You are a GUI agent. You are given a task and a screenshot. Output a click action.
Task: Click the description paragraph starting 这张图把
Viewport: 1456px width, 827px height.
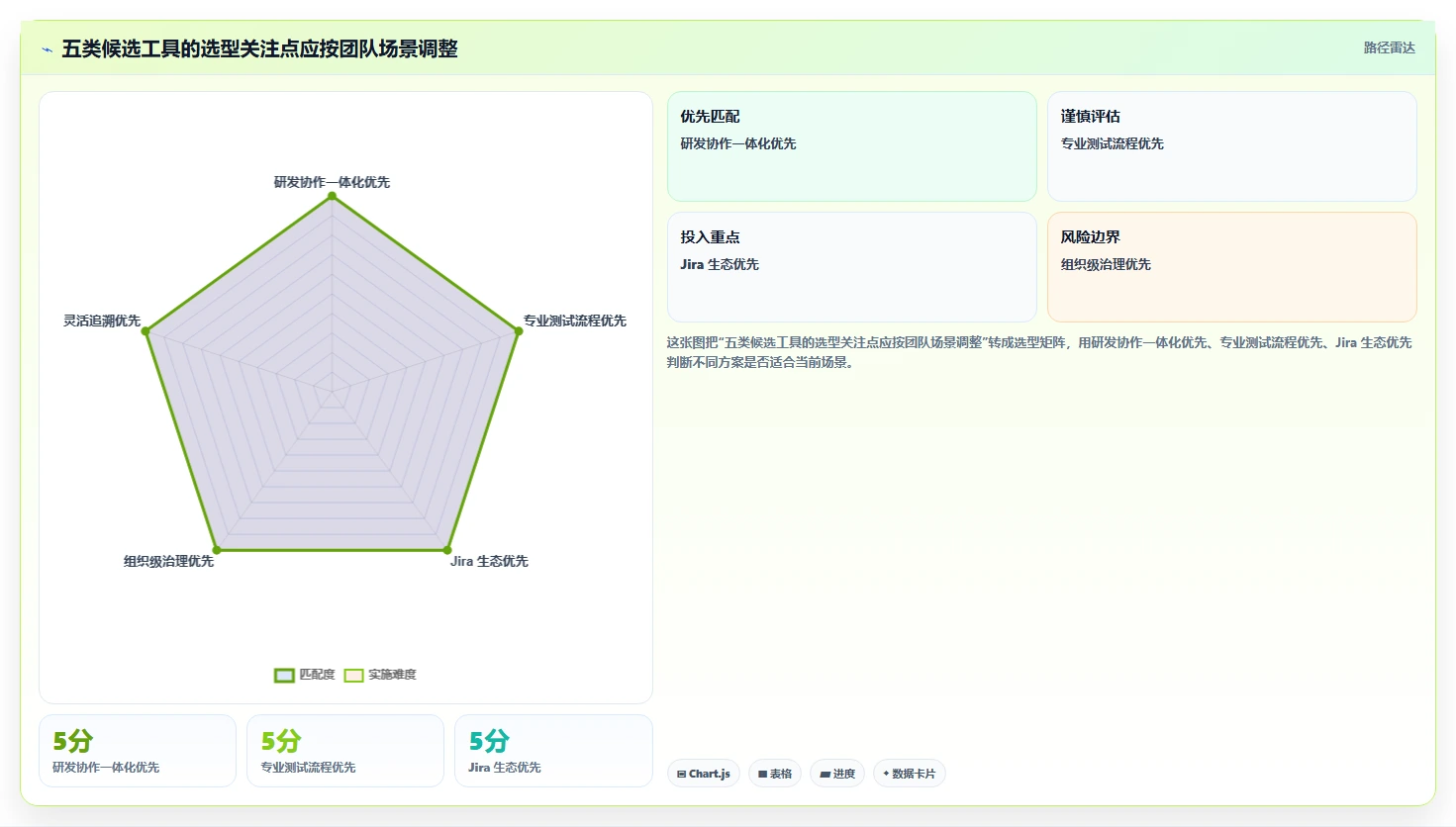click(x=1039, y=352)
